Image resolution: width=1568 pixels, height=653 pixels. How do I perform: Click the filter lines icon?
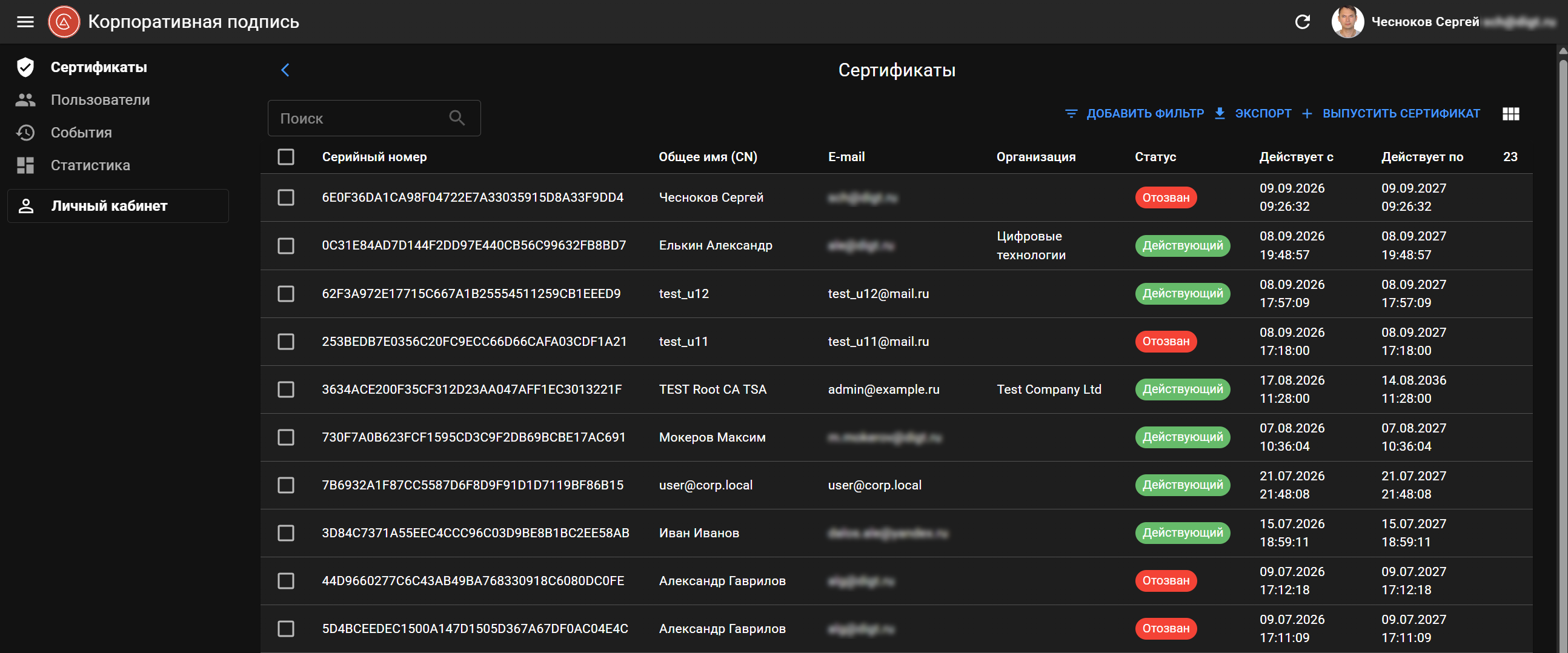click(x=1071, y=114)
